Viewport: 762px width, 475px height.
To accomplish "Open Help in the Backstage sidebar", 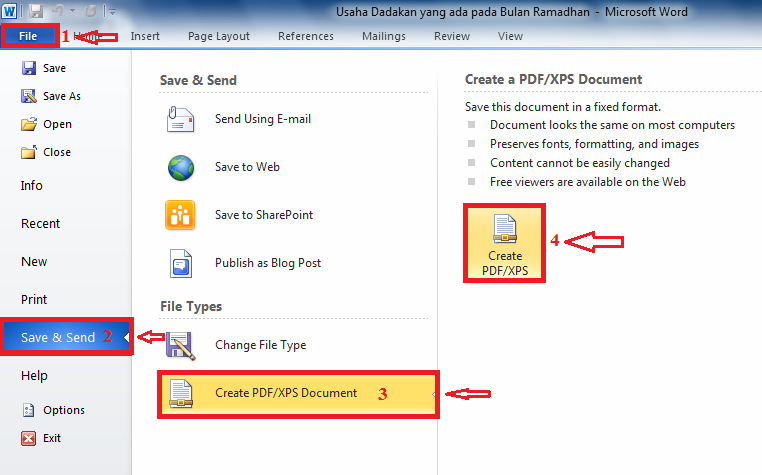I will coord(34,375).
